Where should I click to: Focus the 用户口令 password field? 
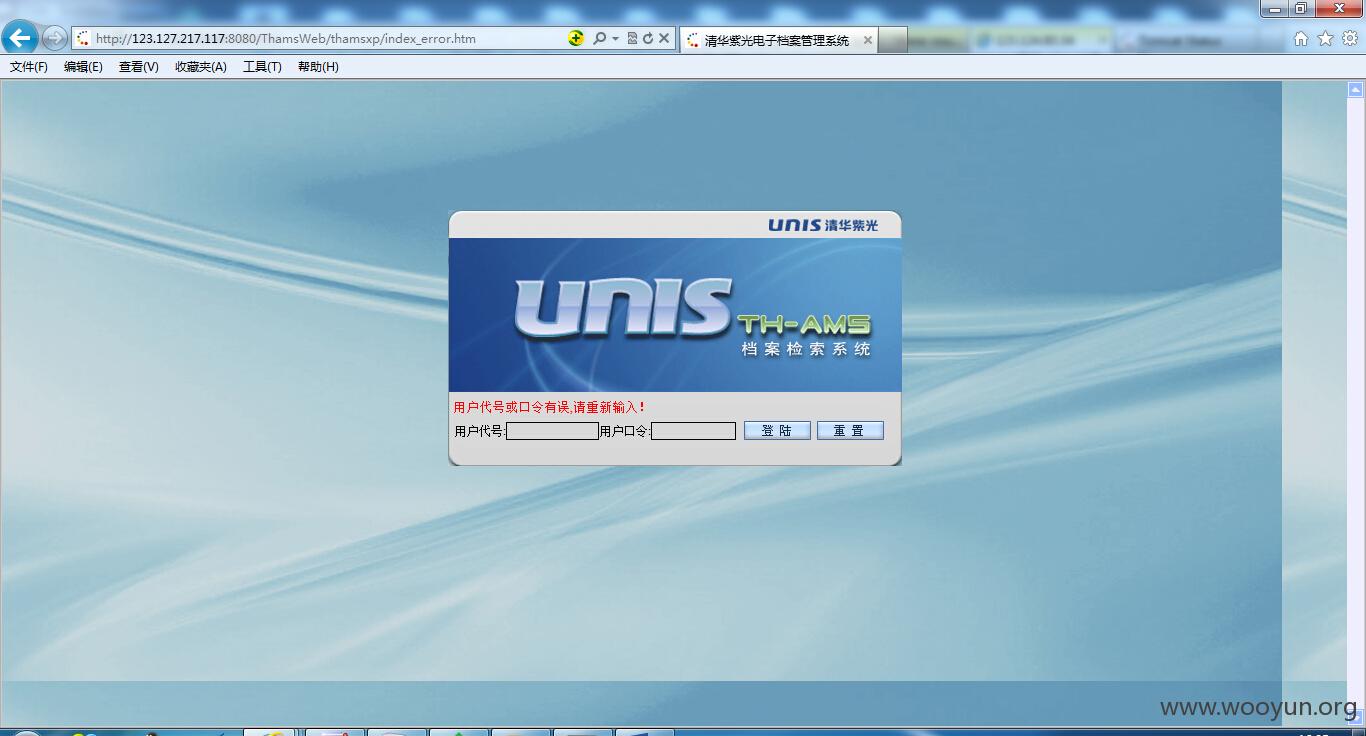point(693,431)
